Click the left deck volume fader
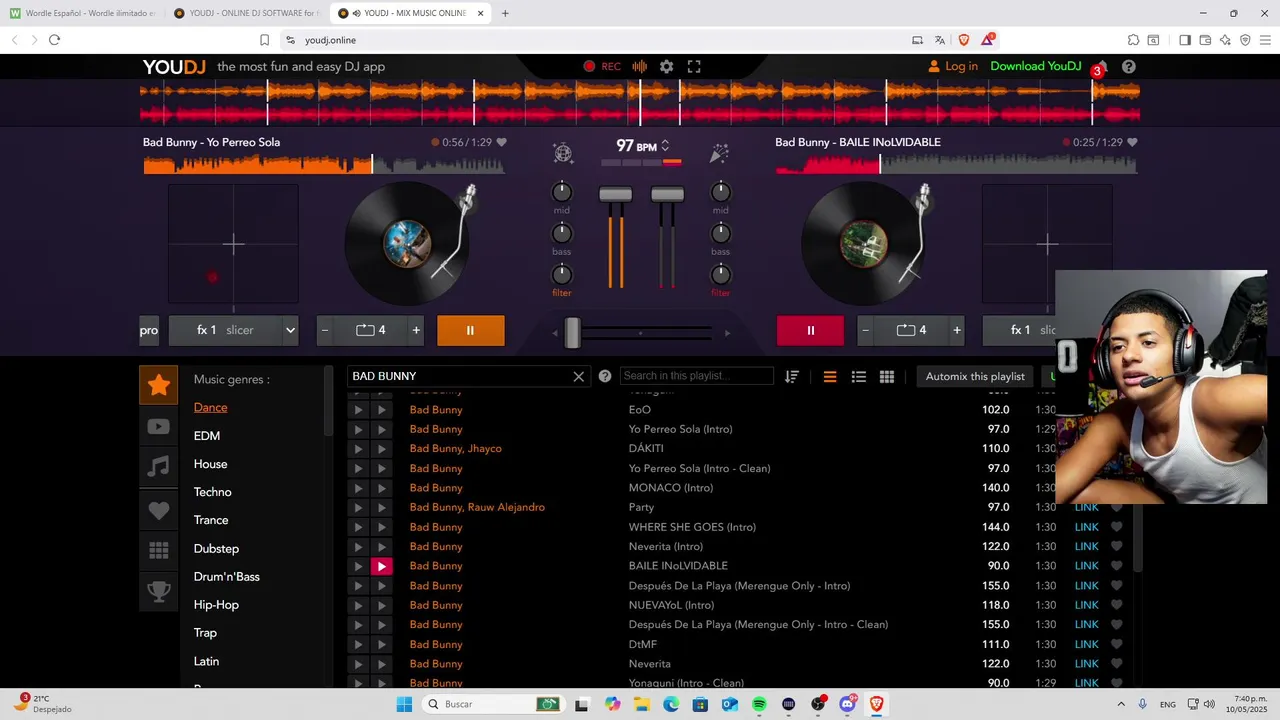 615,194
